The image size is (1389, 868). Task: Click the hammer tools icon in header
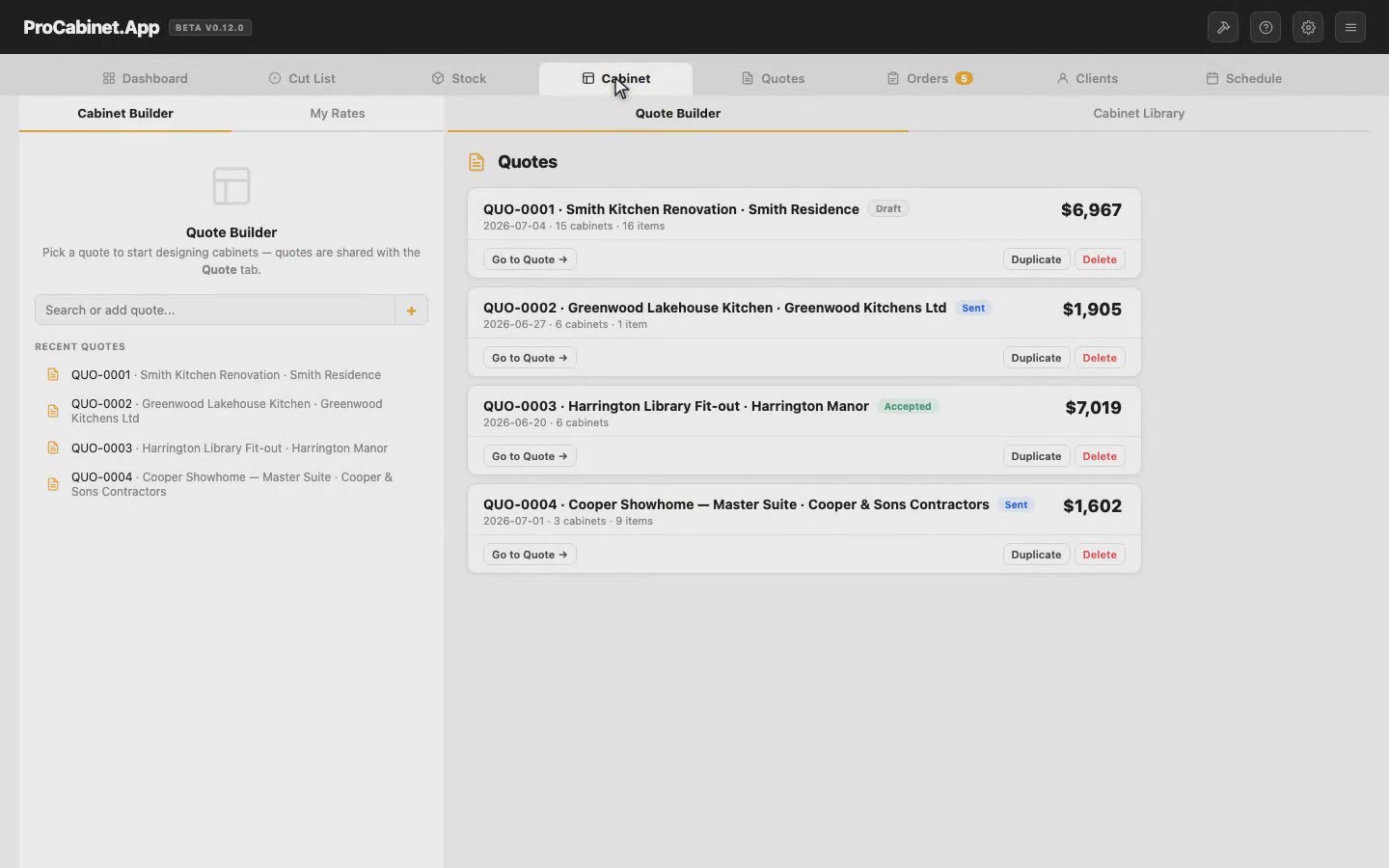point(1223,27)
